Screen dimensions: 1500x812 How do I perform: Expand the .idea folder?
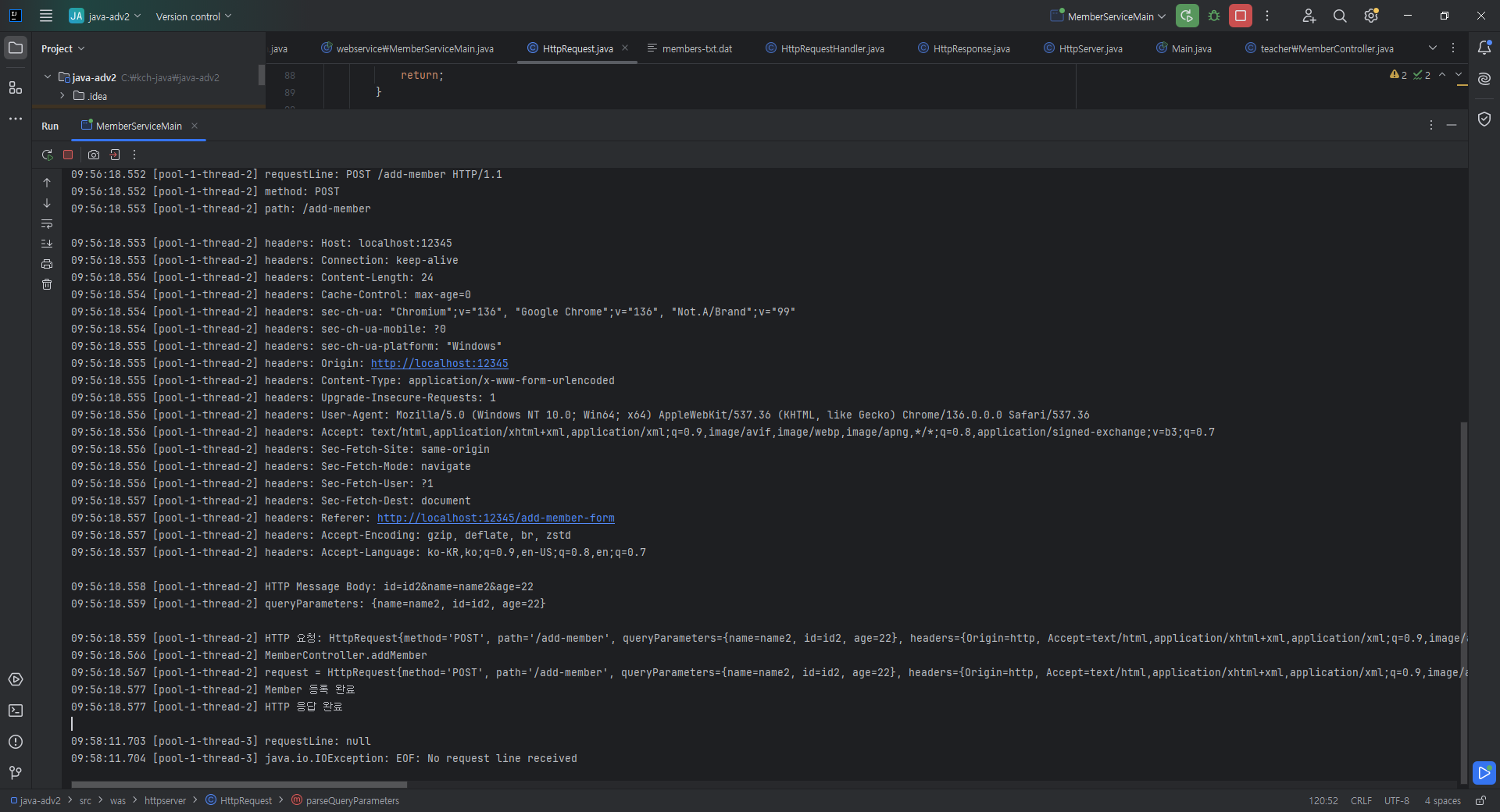[62, 96]
